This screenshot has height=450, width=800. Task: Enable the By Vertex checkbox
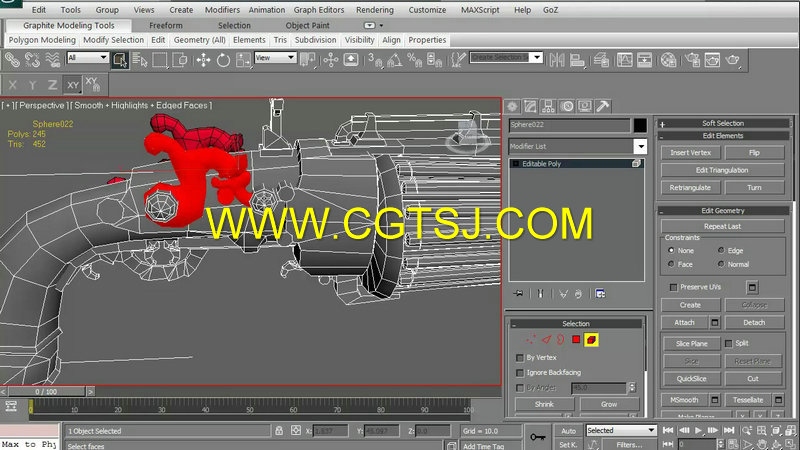click(520, 358)
